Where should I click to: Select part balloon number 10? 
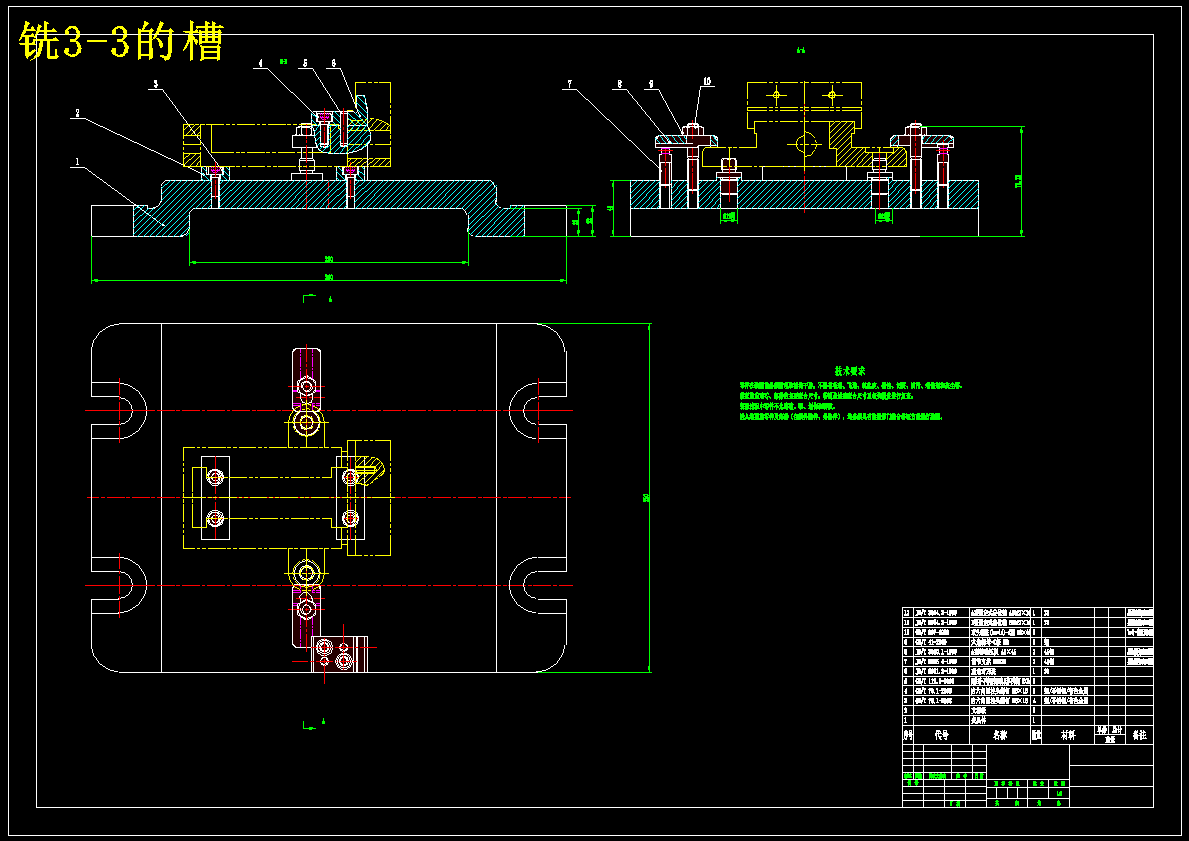[x=707, y=80]
